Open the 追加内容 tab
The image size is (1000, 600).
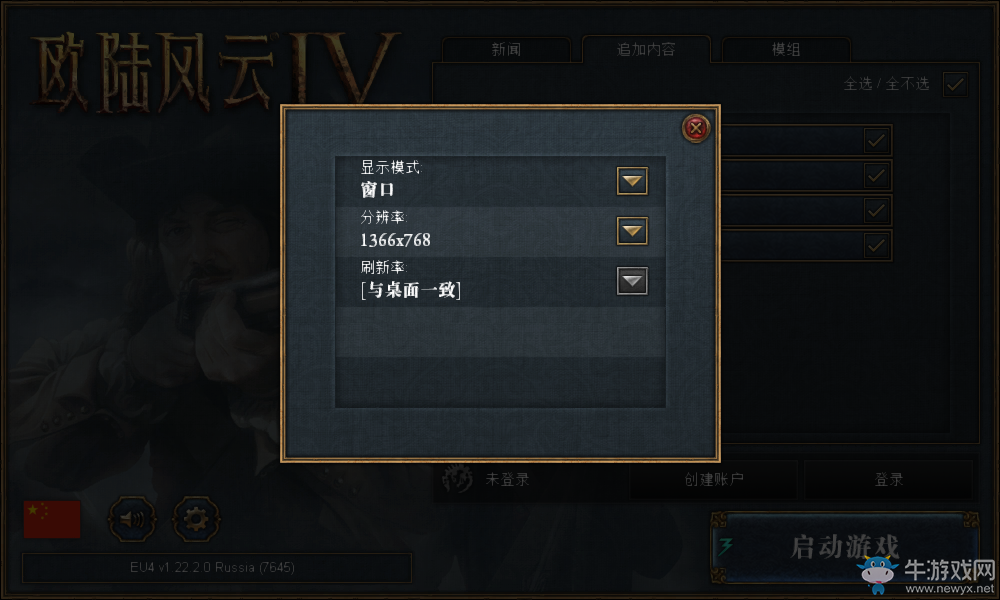[x=646, y=50]
